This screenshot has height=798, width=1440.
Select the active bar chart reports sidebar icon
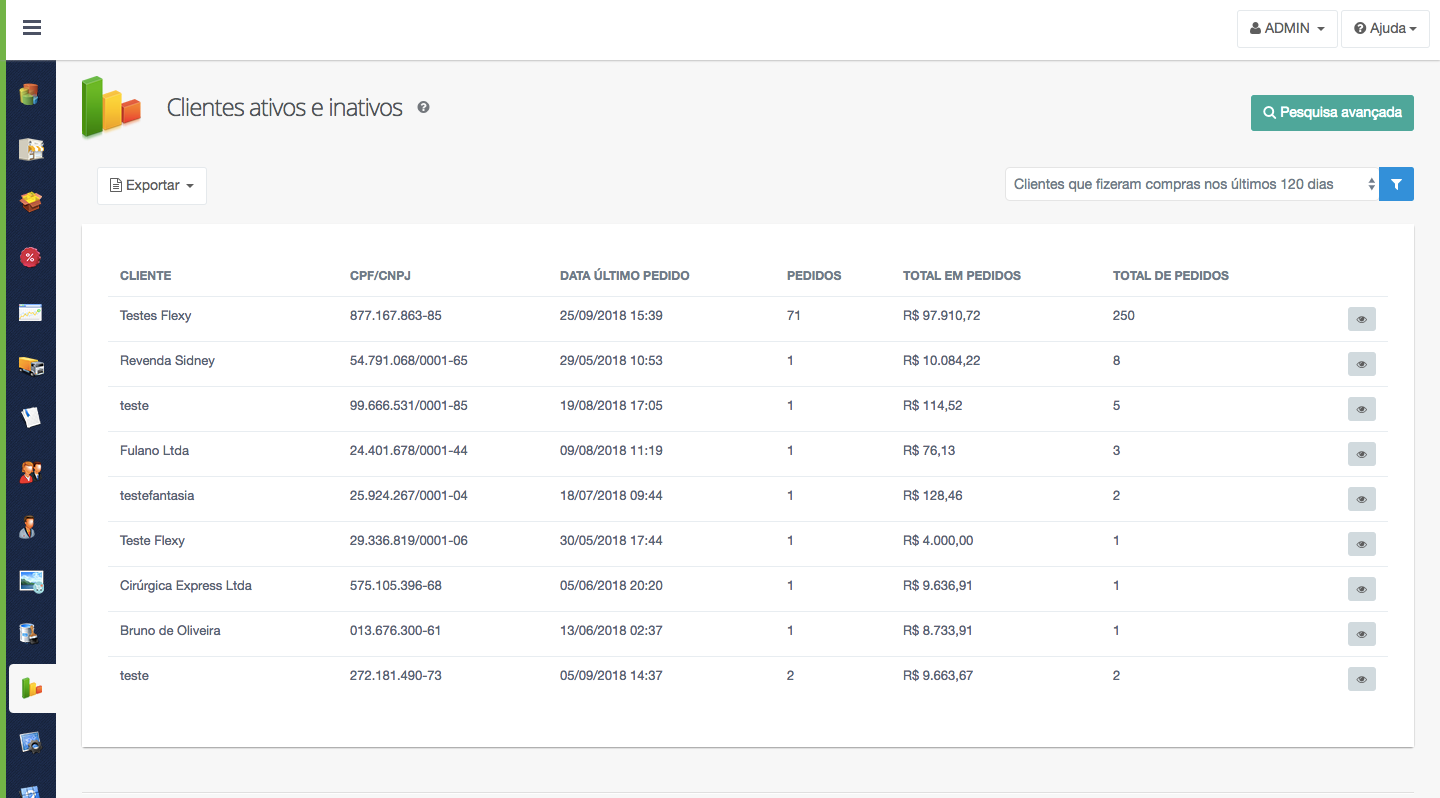coord(32,688)
